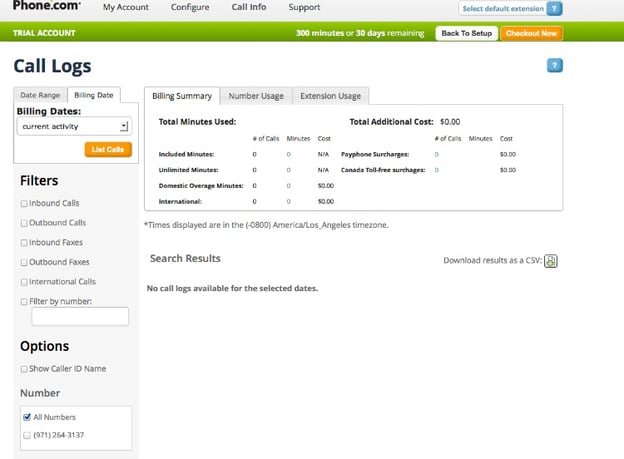Click the CSV download icon
This screenshot has height=459, width=624.
pyautogui.click(x=551, y=261)
